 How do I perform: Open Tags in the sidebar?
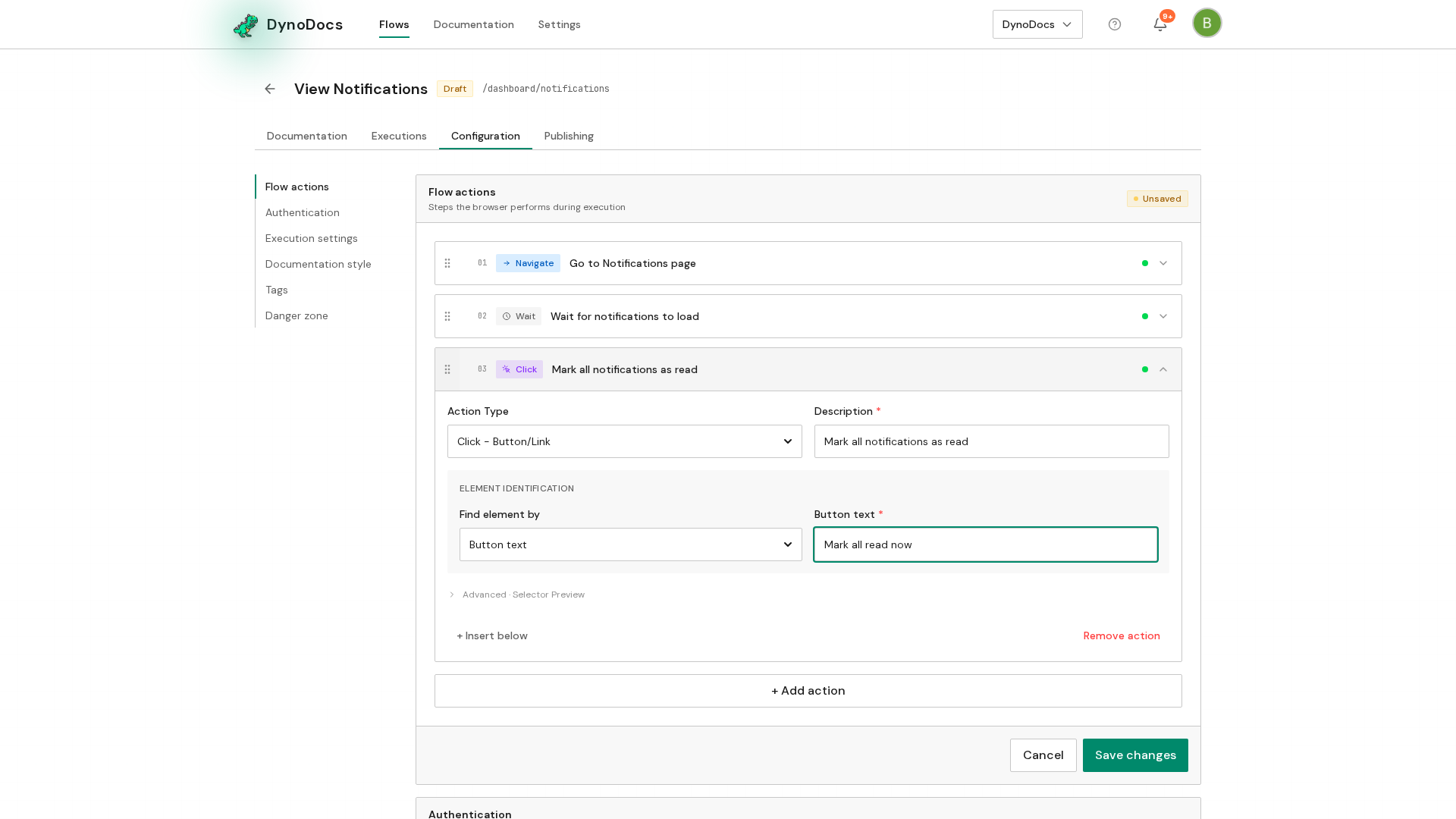(277, 290)
